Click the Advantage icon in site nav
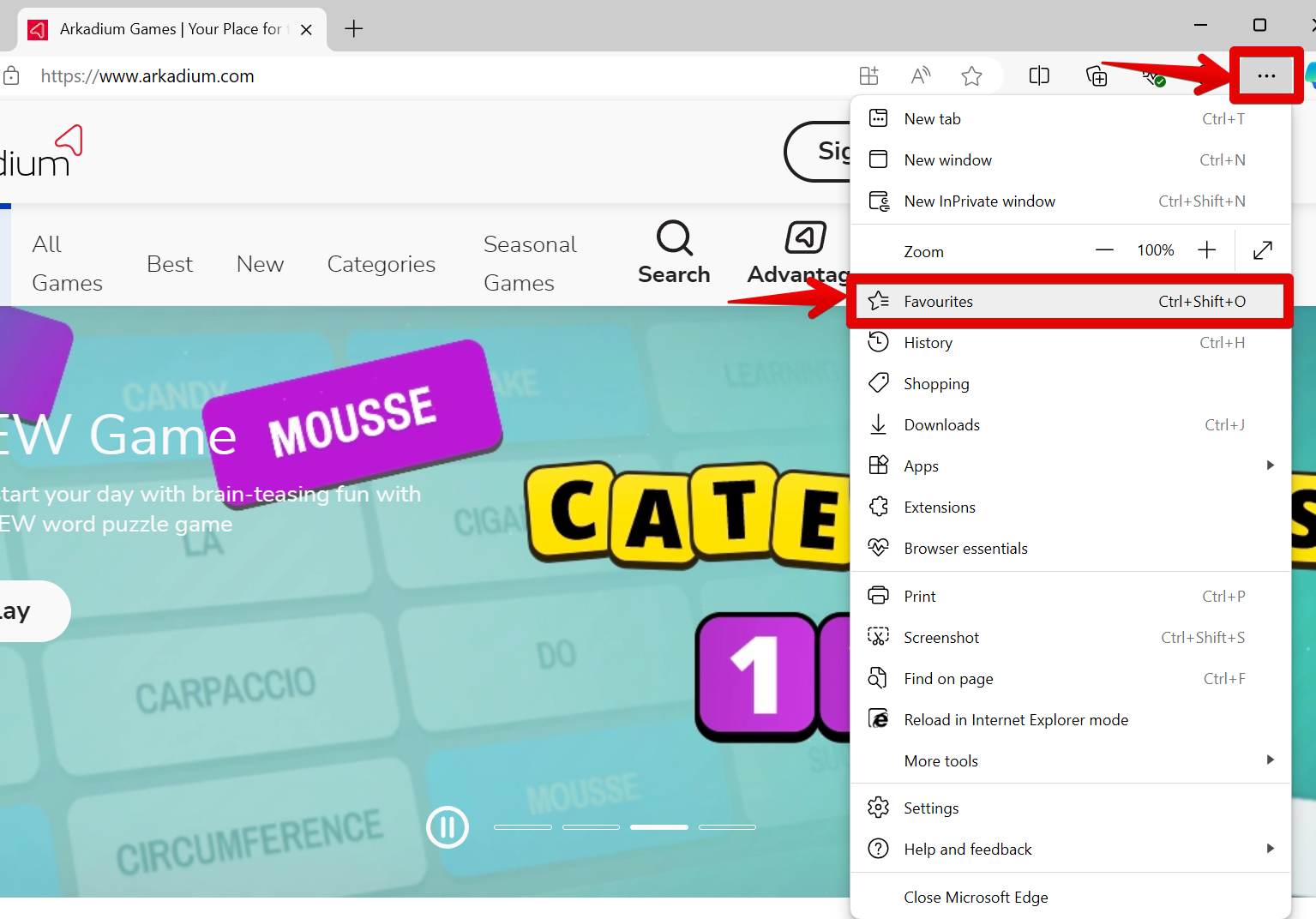 (x=806, y=237)
